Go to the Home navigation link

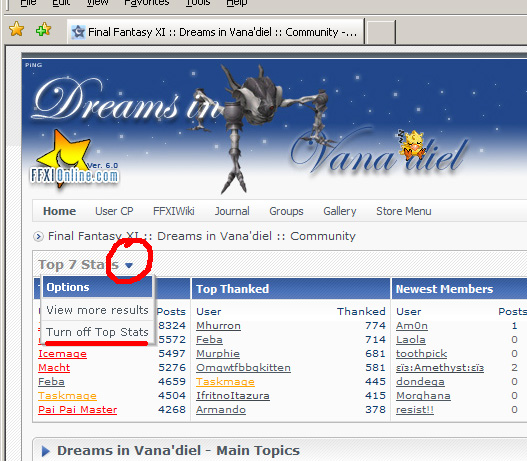(x=59, y=211)
